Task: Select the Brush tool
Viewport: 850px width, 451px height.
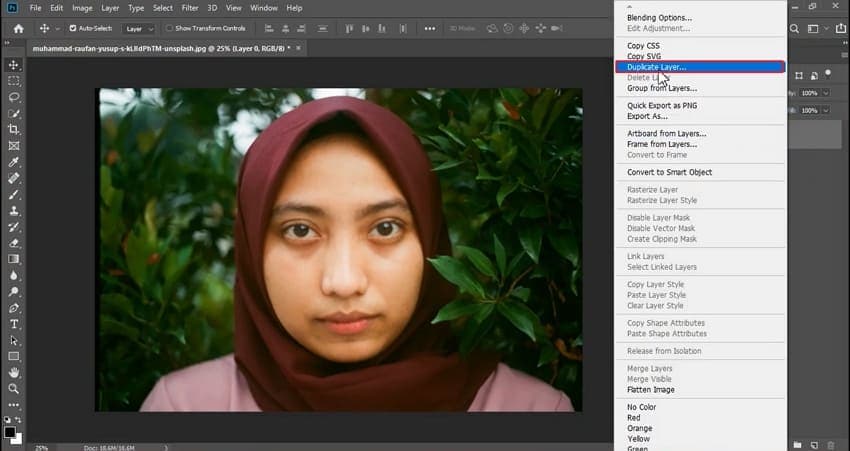Action: tap(14, 195)
